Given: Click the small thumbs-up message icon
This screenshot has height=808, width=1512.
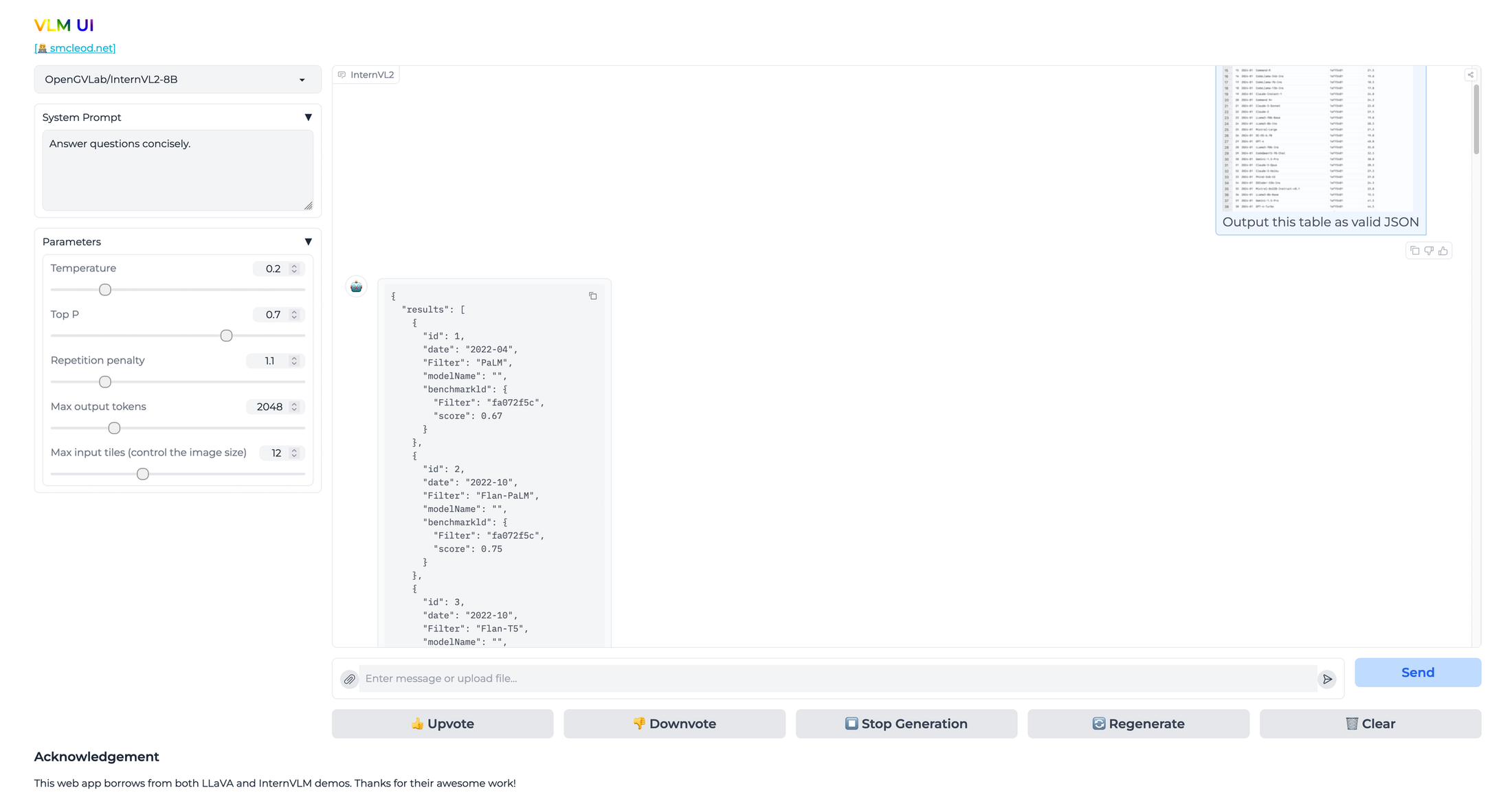Looking at the screenshot, I should click(x=1443, y=251).
